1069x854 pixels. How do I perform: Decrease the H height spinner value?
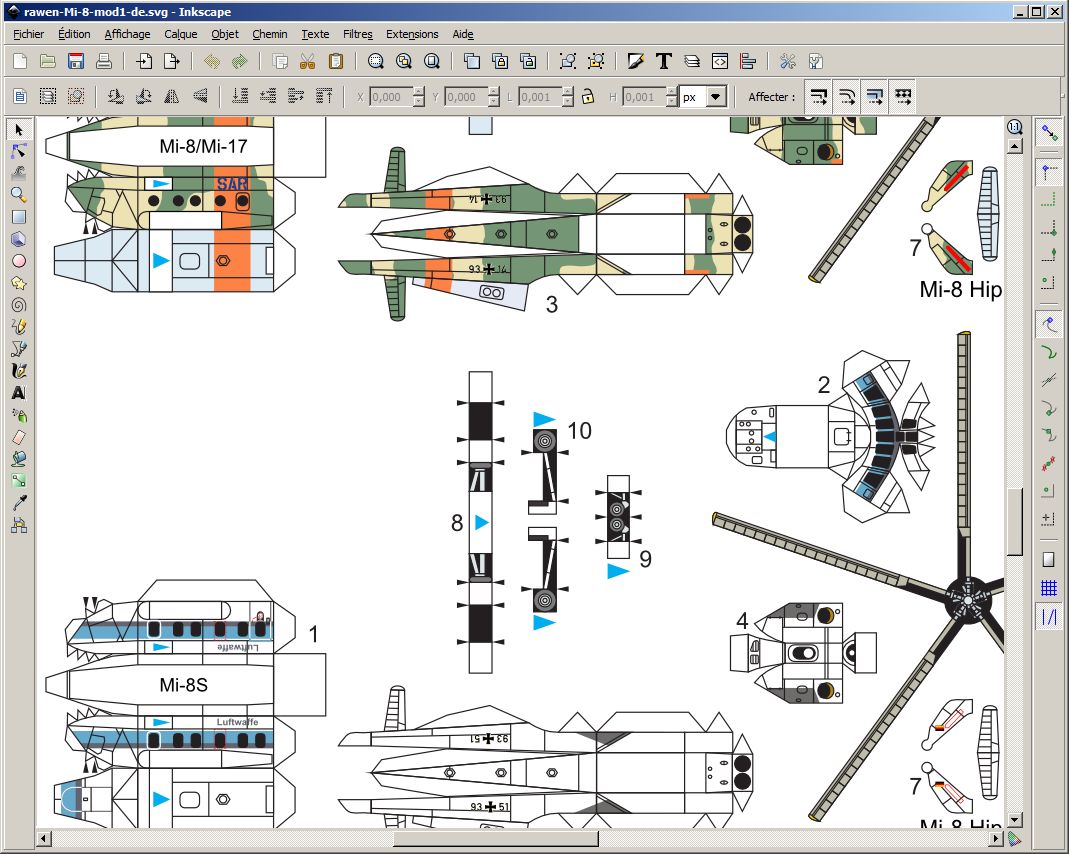click(x=667, y=102)
